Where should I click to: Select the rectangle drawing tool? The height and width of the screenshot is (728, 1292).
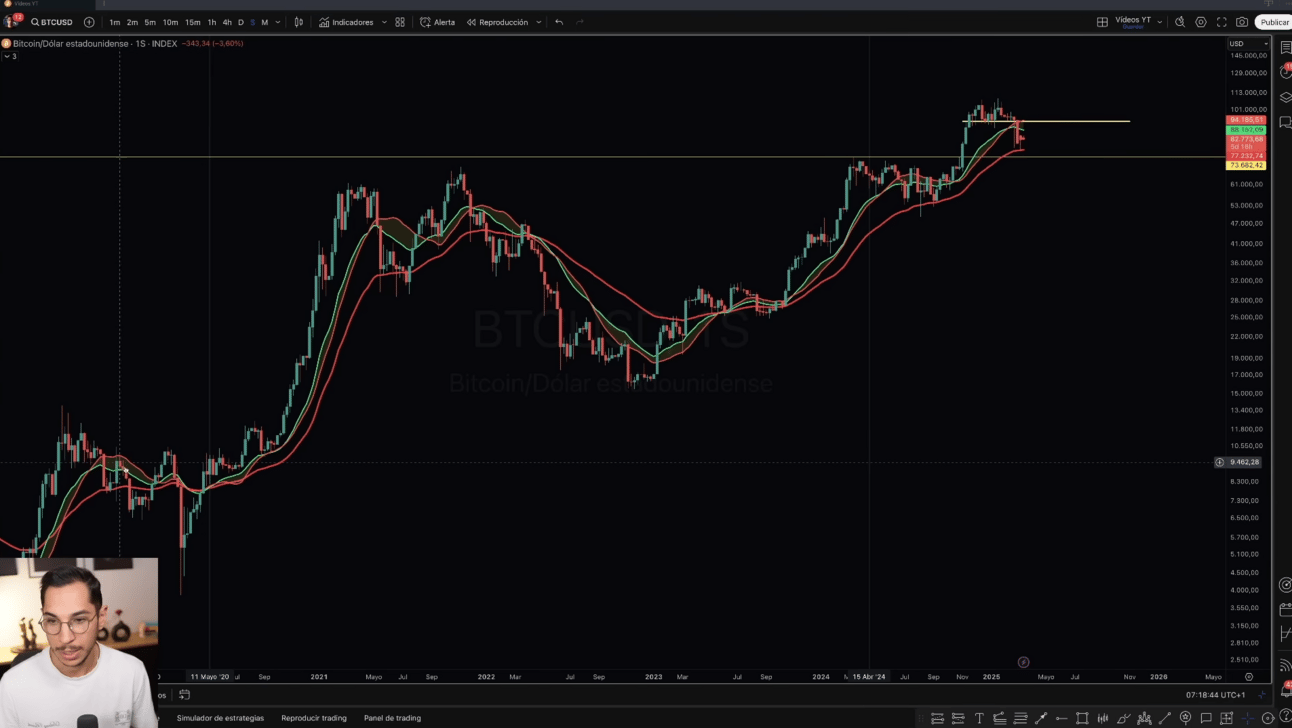[1082, 718]
